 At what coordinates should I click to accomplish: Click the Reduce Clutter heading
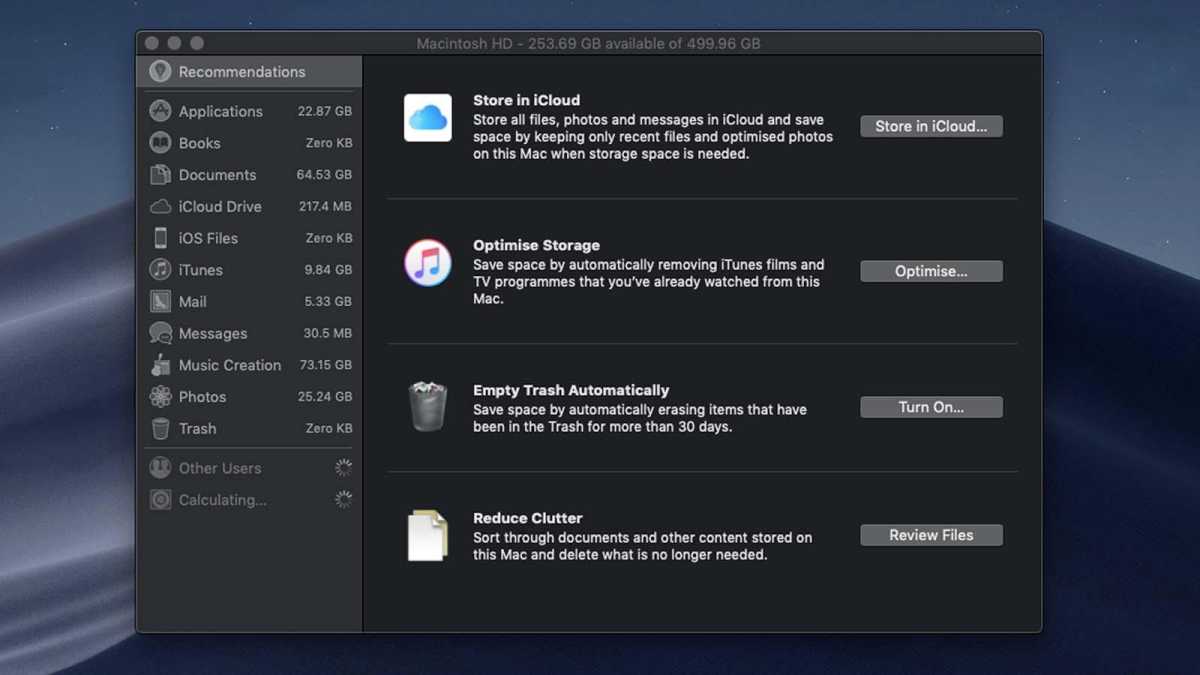click(x=528, y=518)
